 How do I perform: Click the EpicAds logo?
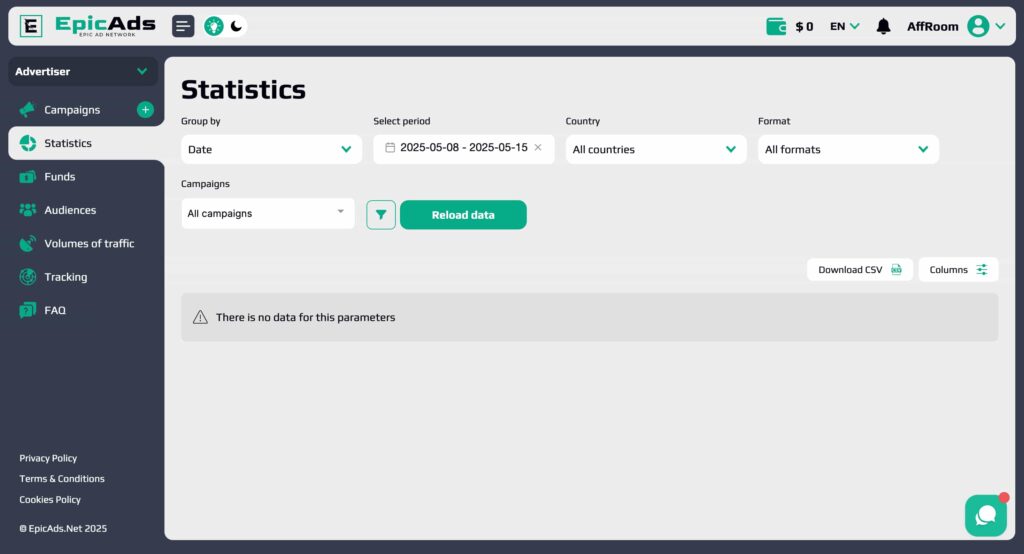(88, 26)
